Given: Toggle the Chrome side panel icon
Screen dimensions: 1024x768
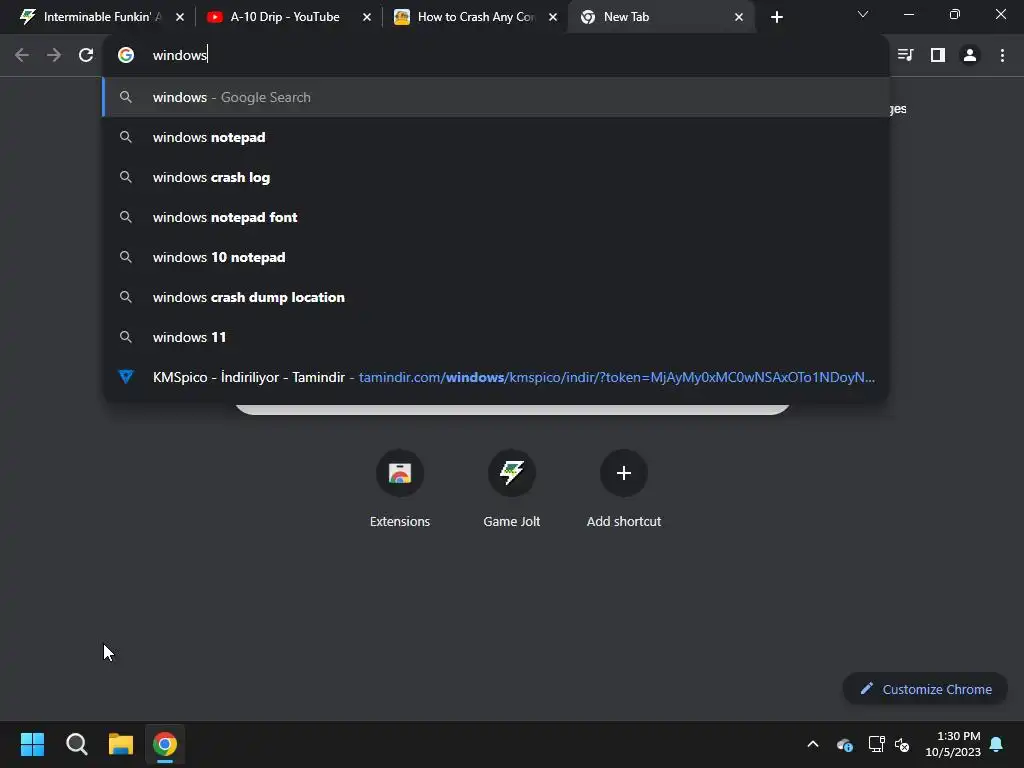Looking at the screenshot, I should [x=938, y=55].
